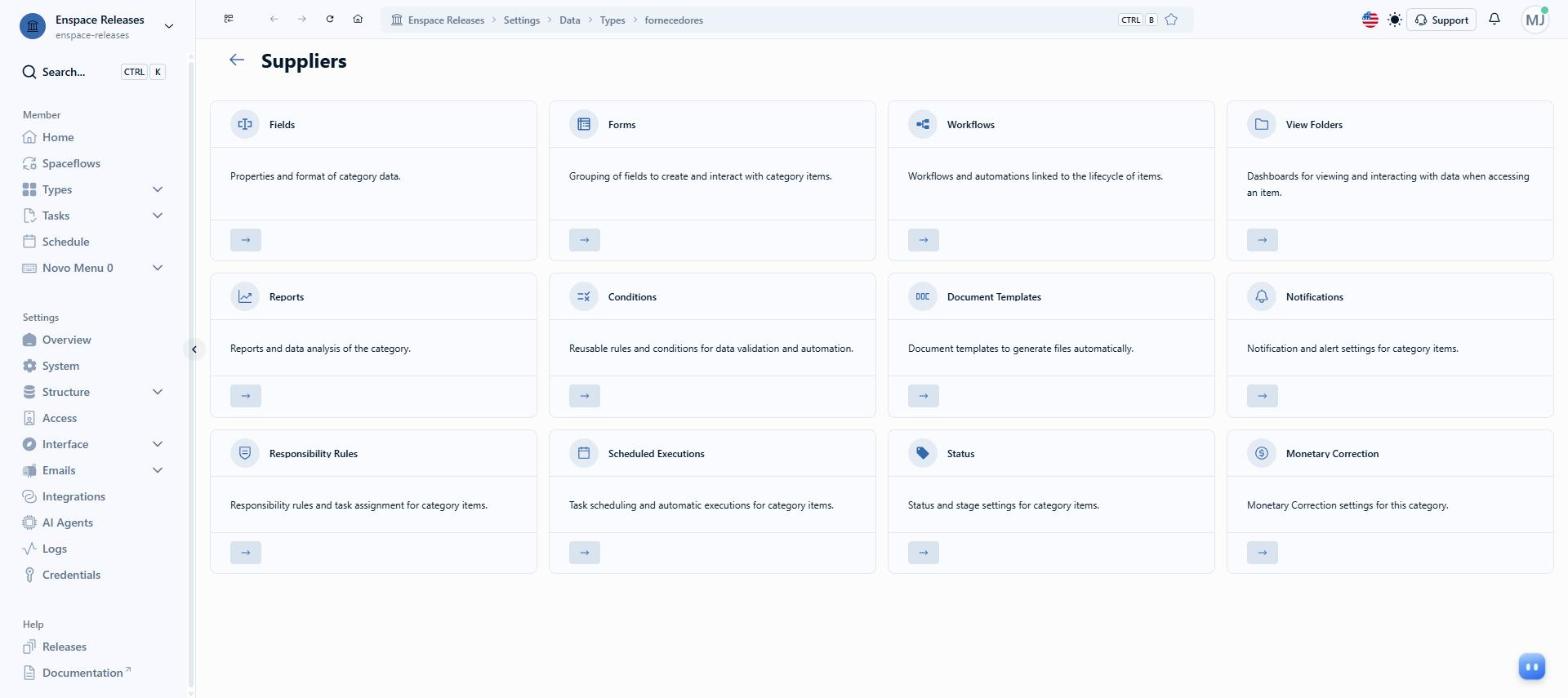Change language via the US flag icon
The width and height of the screenshot is (1568, 698).
pos(1371,20)
